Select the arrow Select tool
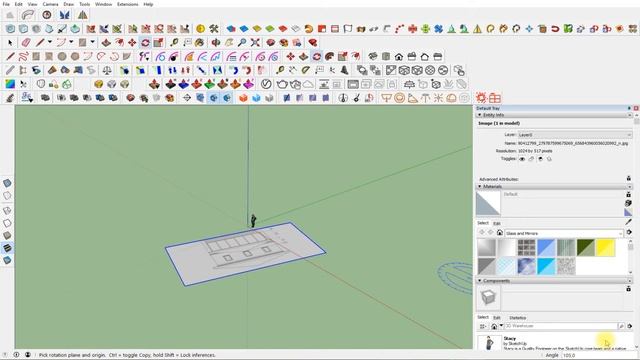Viewport: 640px width, 360px height. [10, 42]
